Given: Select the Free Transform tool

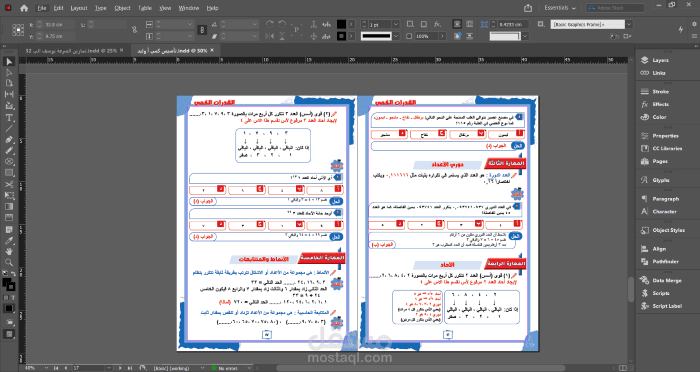Looking at the screenshot, I should [x=9, y=195].
